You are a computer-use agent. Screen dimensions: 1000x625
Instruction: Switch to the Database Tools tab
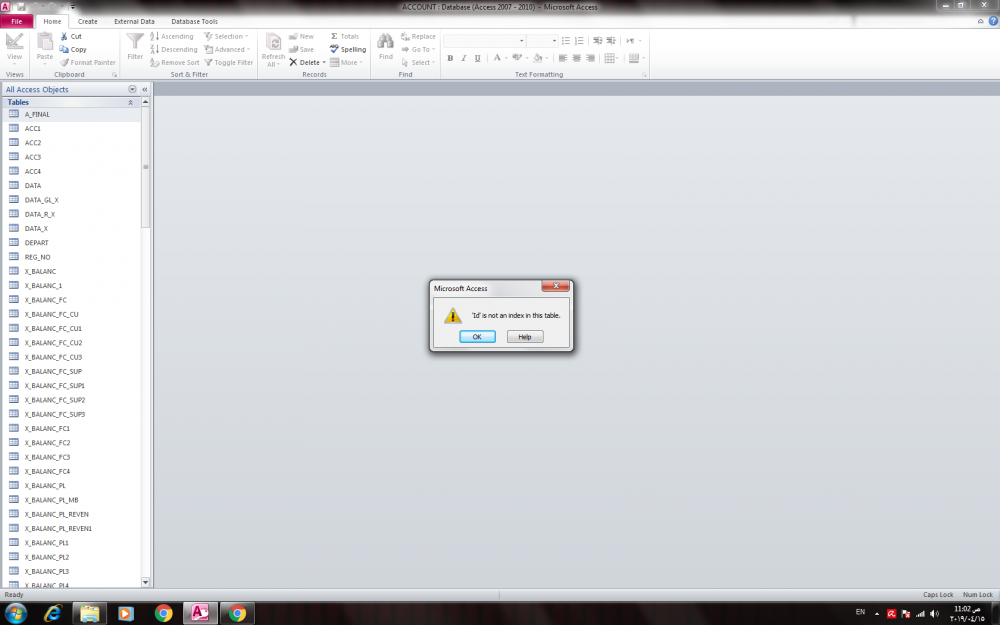click(x=195, y=21)
